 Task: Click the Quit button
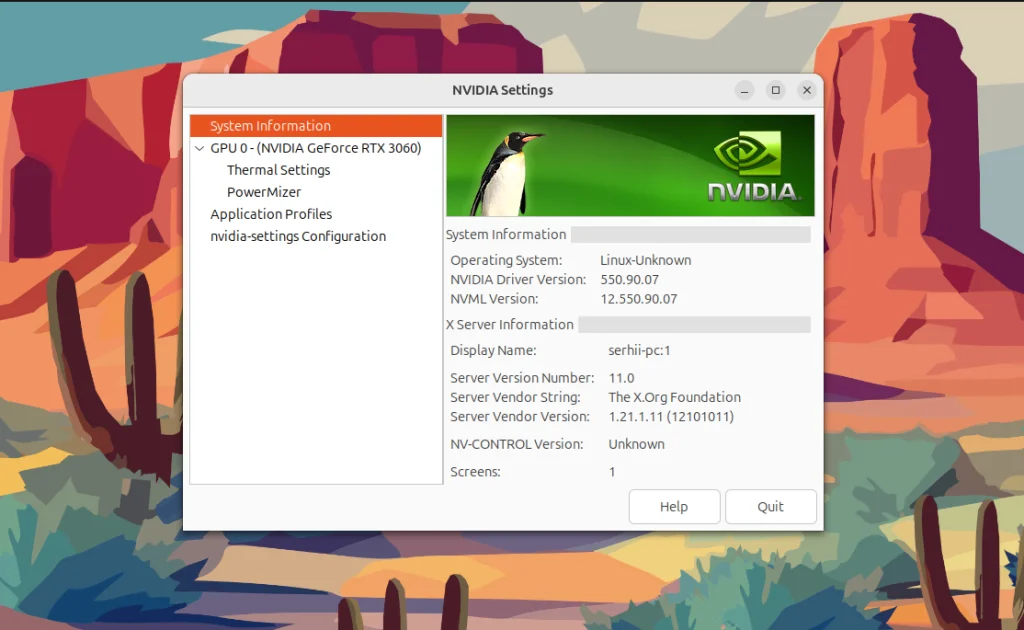(x=771, y=507)
